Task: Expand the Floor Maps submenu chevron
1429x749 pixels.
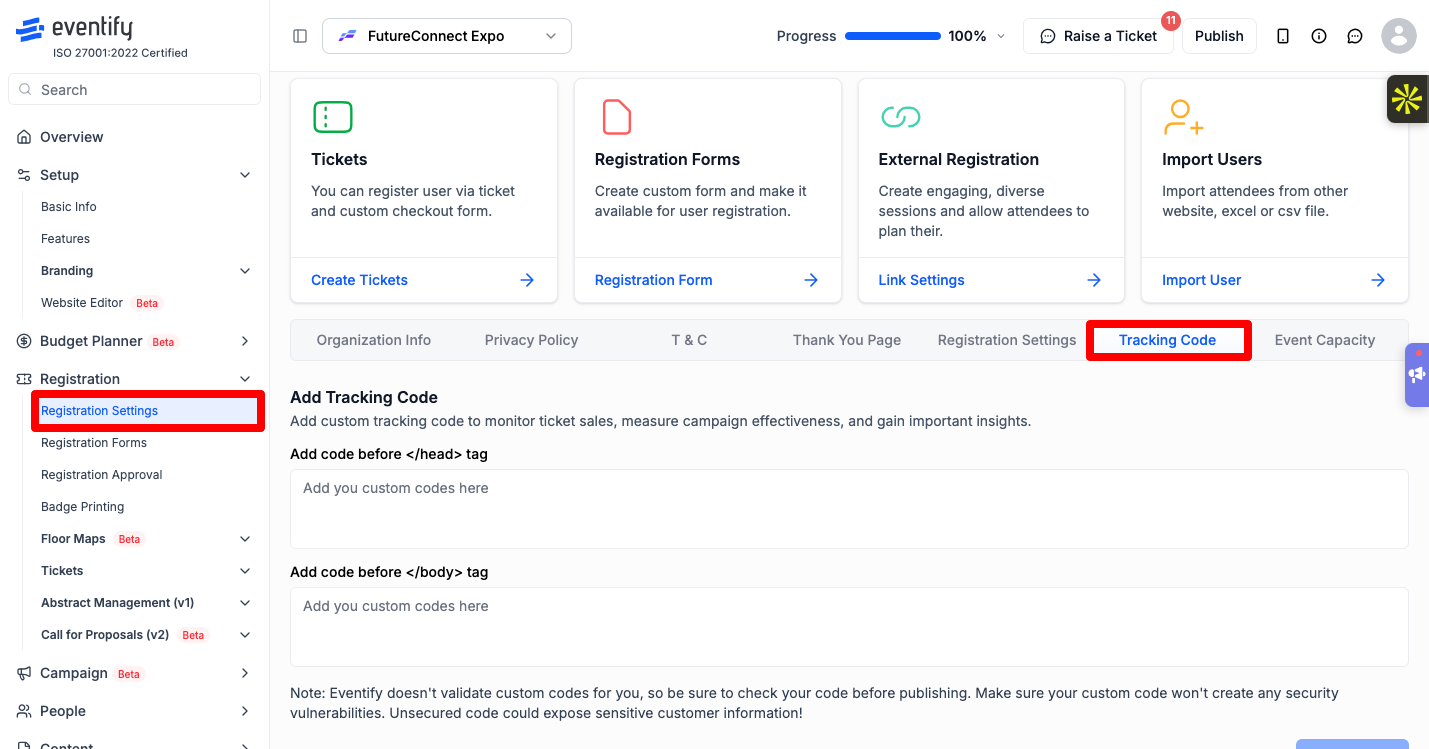Action: coord(245,539)
